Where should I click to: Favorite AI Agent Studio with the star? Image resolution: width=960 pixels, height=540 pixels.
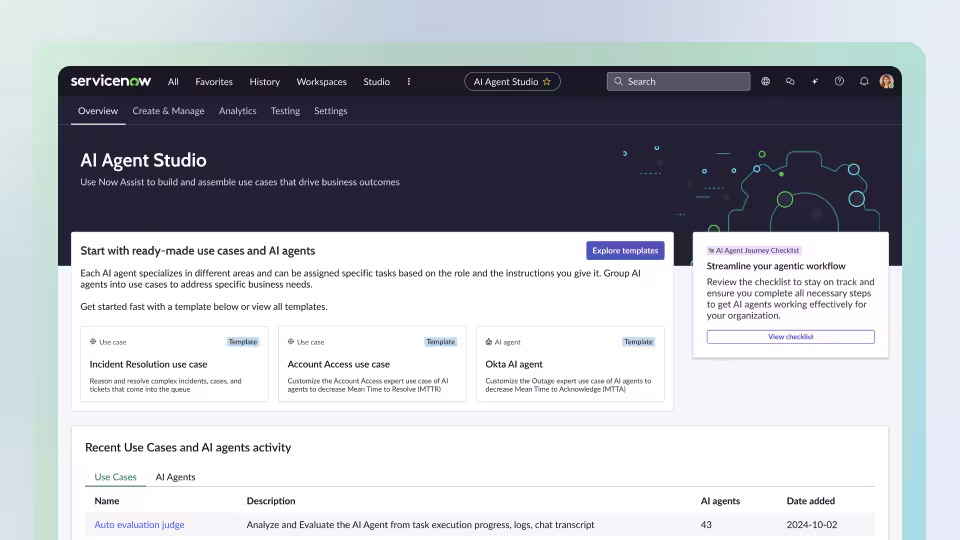coord(547,82)
